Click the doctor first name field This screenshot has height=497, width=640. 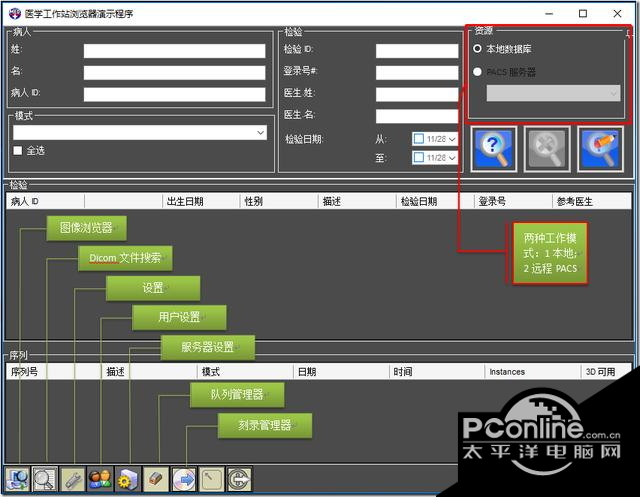click(417, 116)
